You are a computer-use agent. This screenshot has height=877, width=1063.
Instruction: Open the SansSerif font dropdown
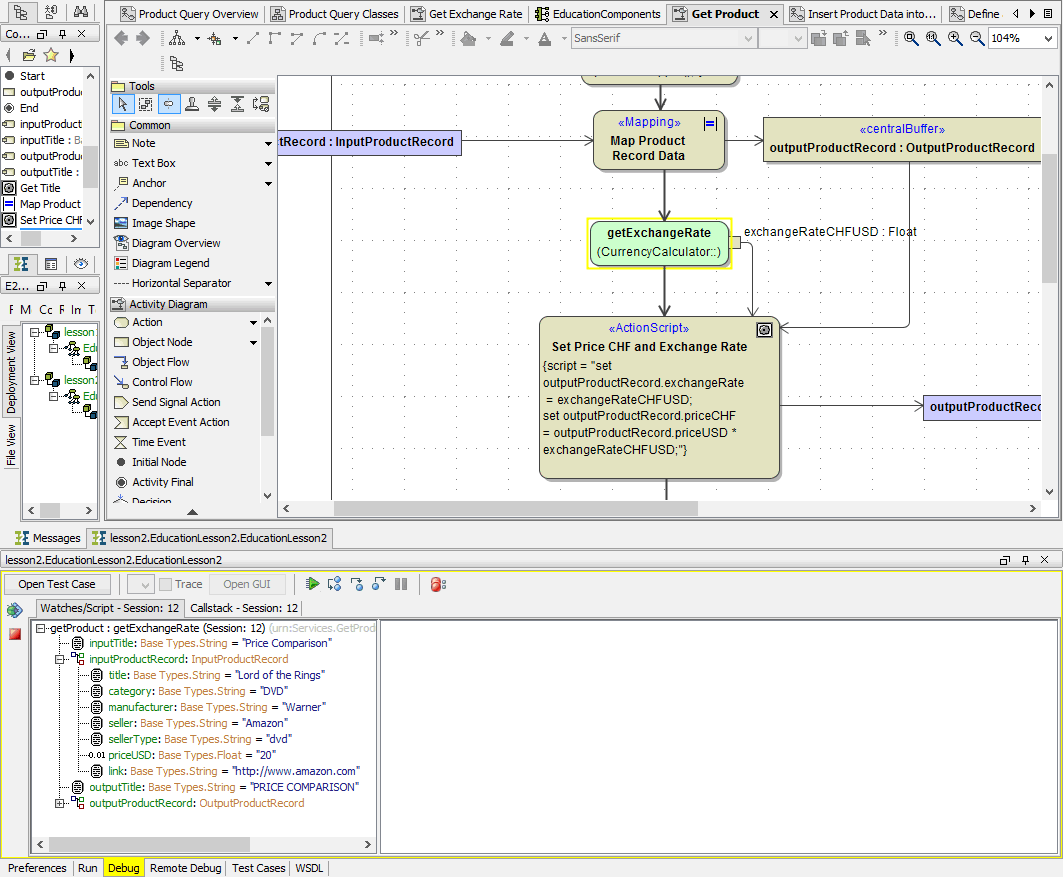pyautogui.click(x=747, y=38)
